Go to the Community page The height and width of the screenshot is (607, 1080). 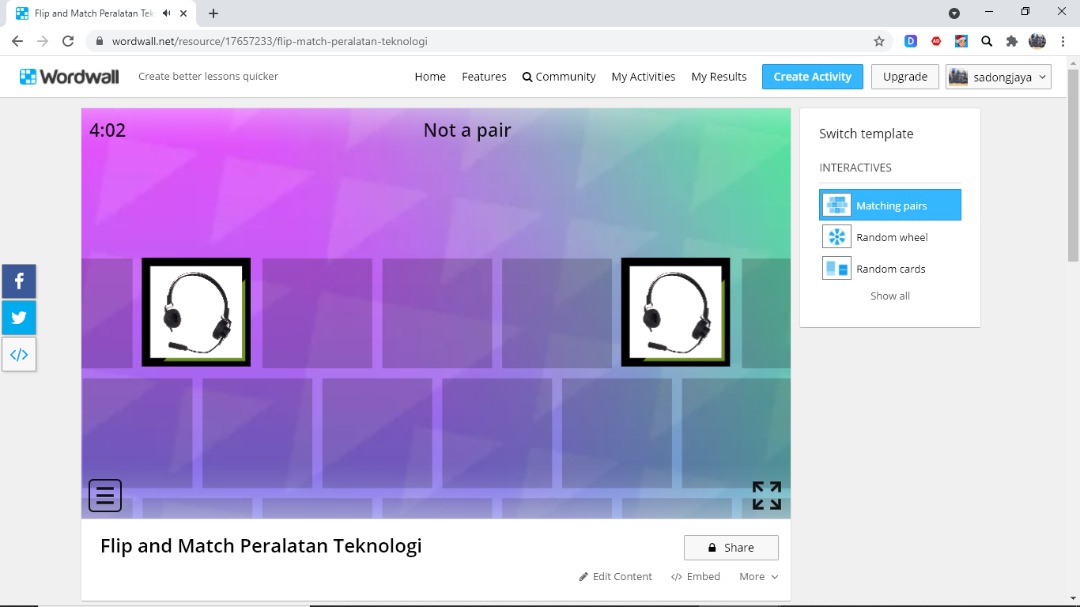[559, 77]
